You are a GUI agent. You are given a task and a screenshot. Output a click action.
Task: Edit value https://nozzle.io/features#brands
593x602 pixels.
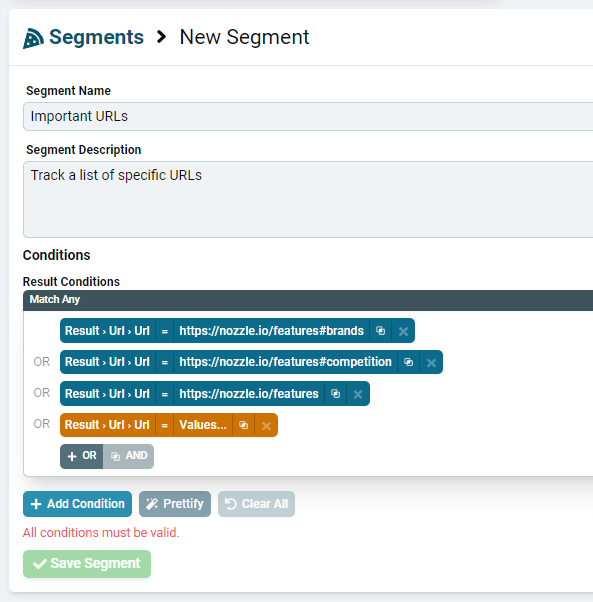coord(271,331)
